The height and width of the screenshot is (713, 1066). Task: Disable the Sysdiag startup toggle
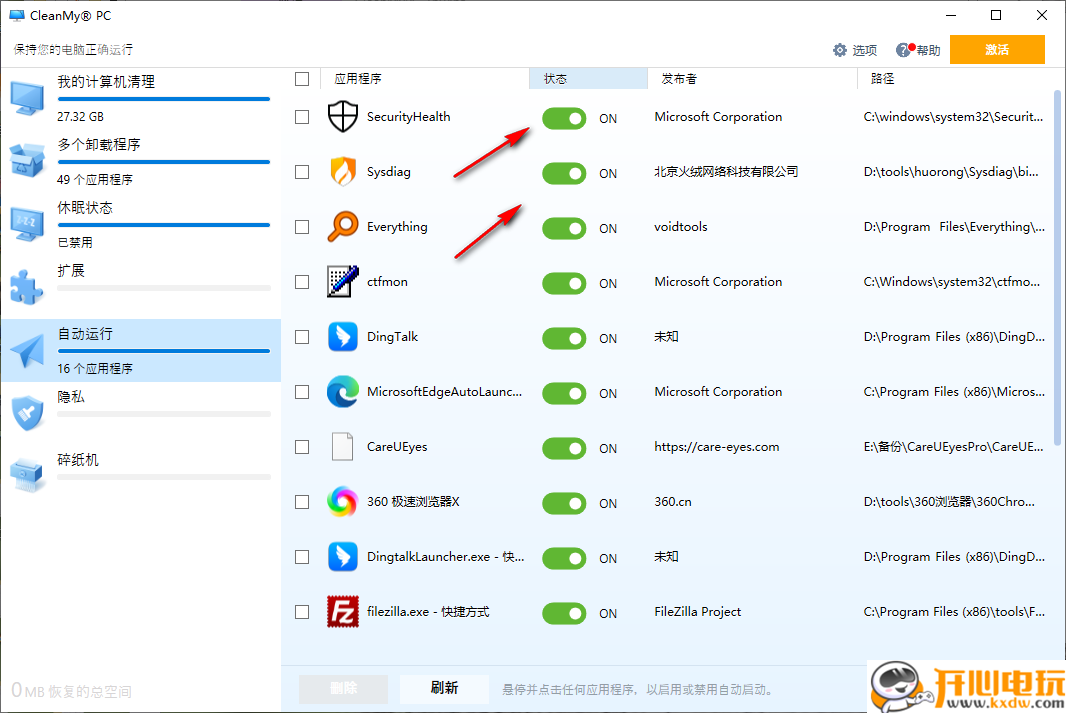tap(564, 173)
